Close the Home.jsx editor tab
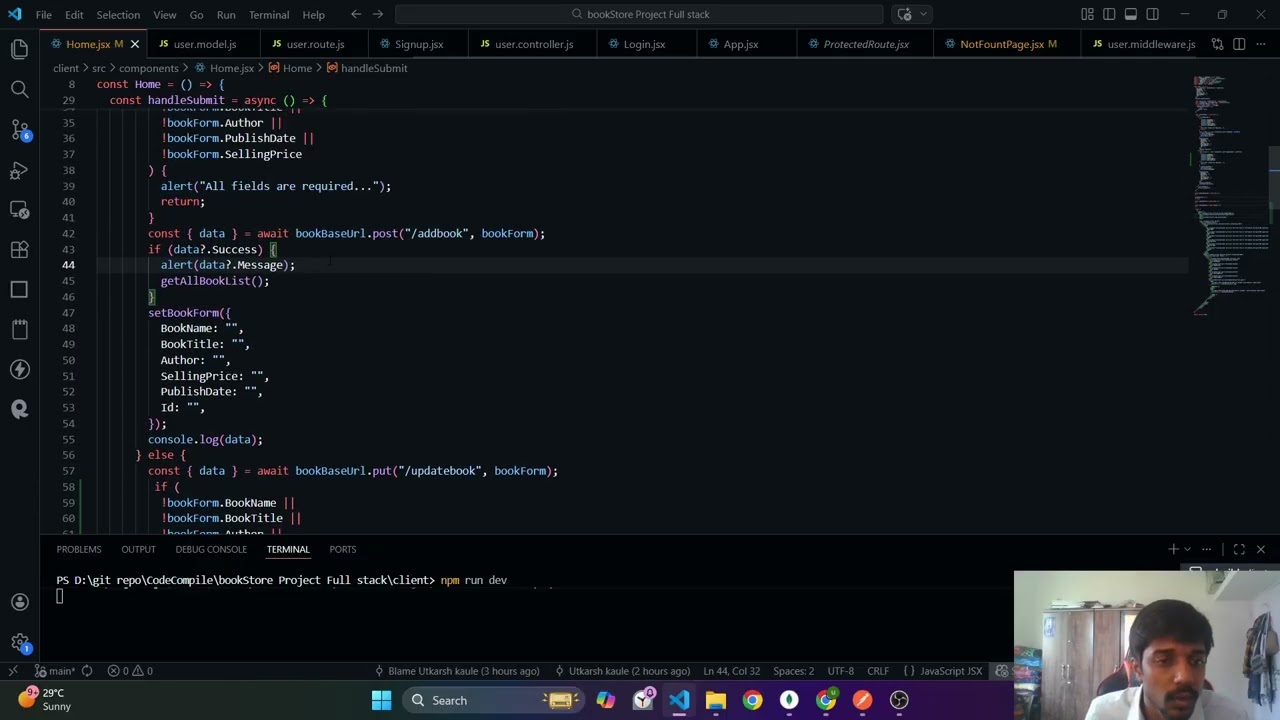The image size is (1280, 720). (134, 44)
